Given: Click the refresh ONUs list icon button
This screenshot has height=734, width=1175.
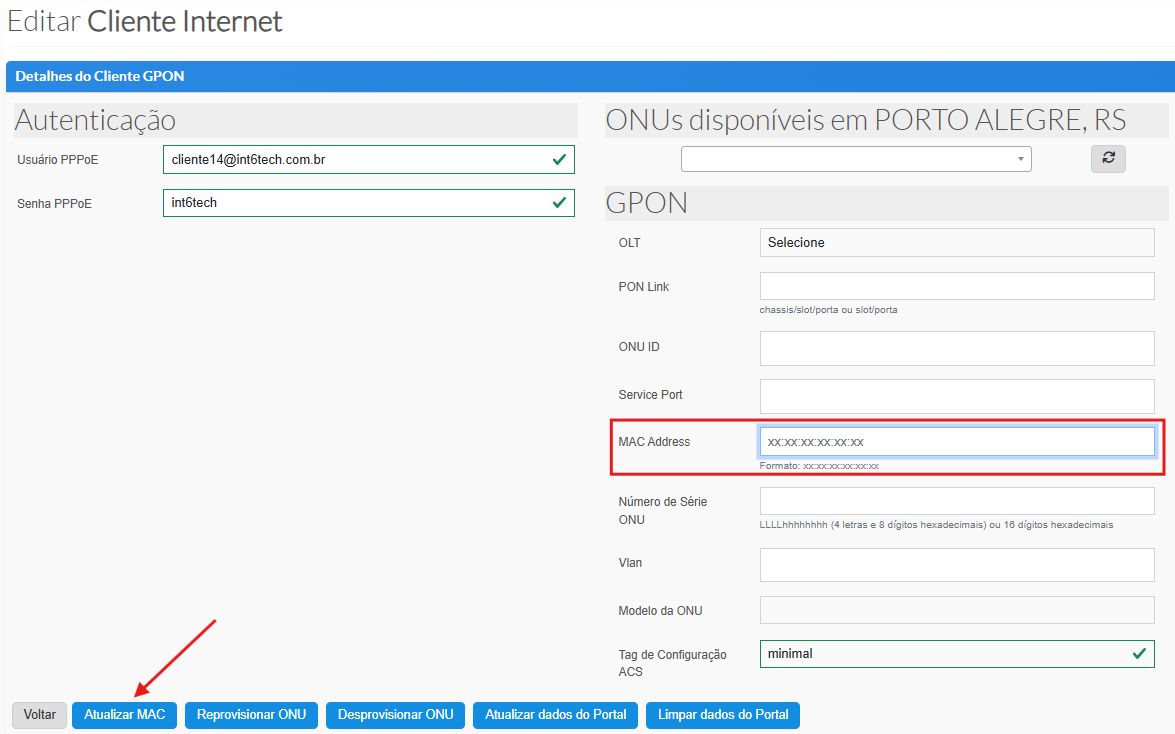Looking at the screenshot, I should click(x=1108, y=158).
